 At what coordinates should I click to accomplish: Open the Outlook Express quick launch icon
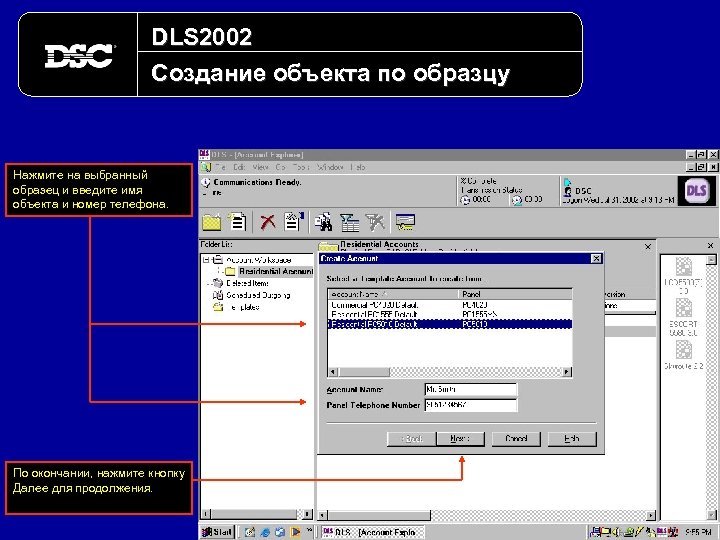(280, 532)
